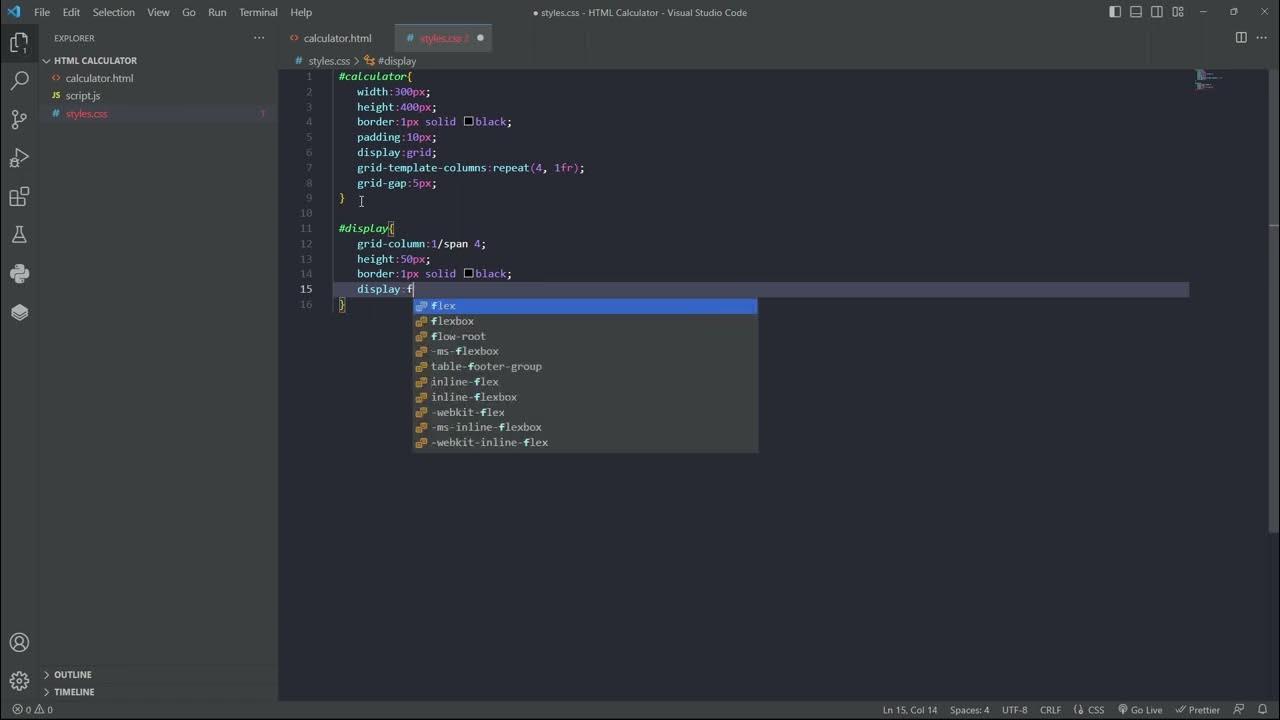
Task: Click the black color swatch on line 14
Action: tap(468, 274)
